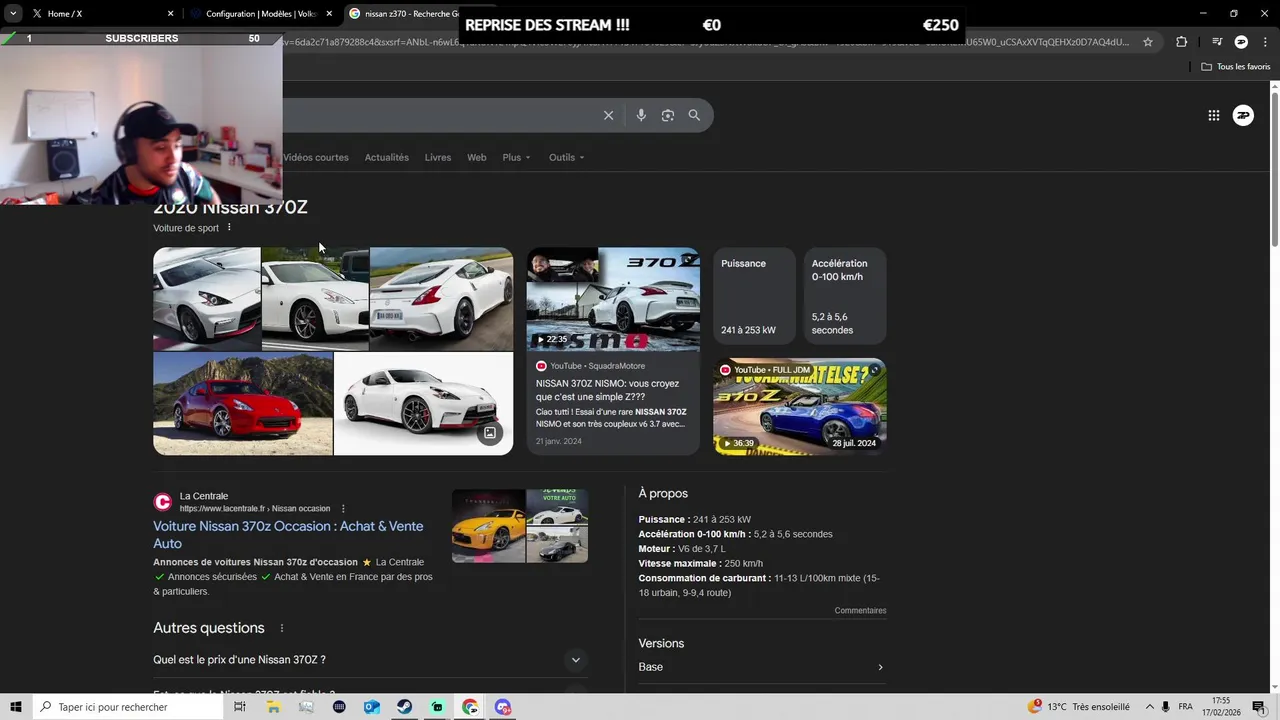Select the Vidéos courtes filter
The height and width of the screenshot is (720, 1280).
pos(316,157)
